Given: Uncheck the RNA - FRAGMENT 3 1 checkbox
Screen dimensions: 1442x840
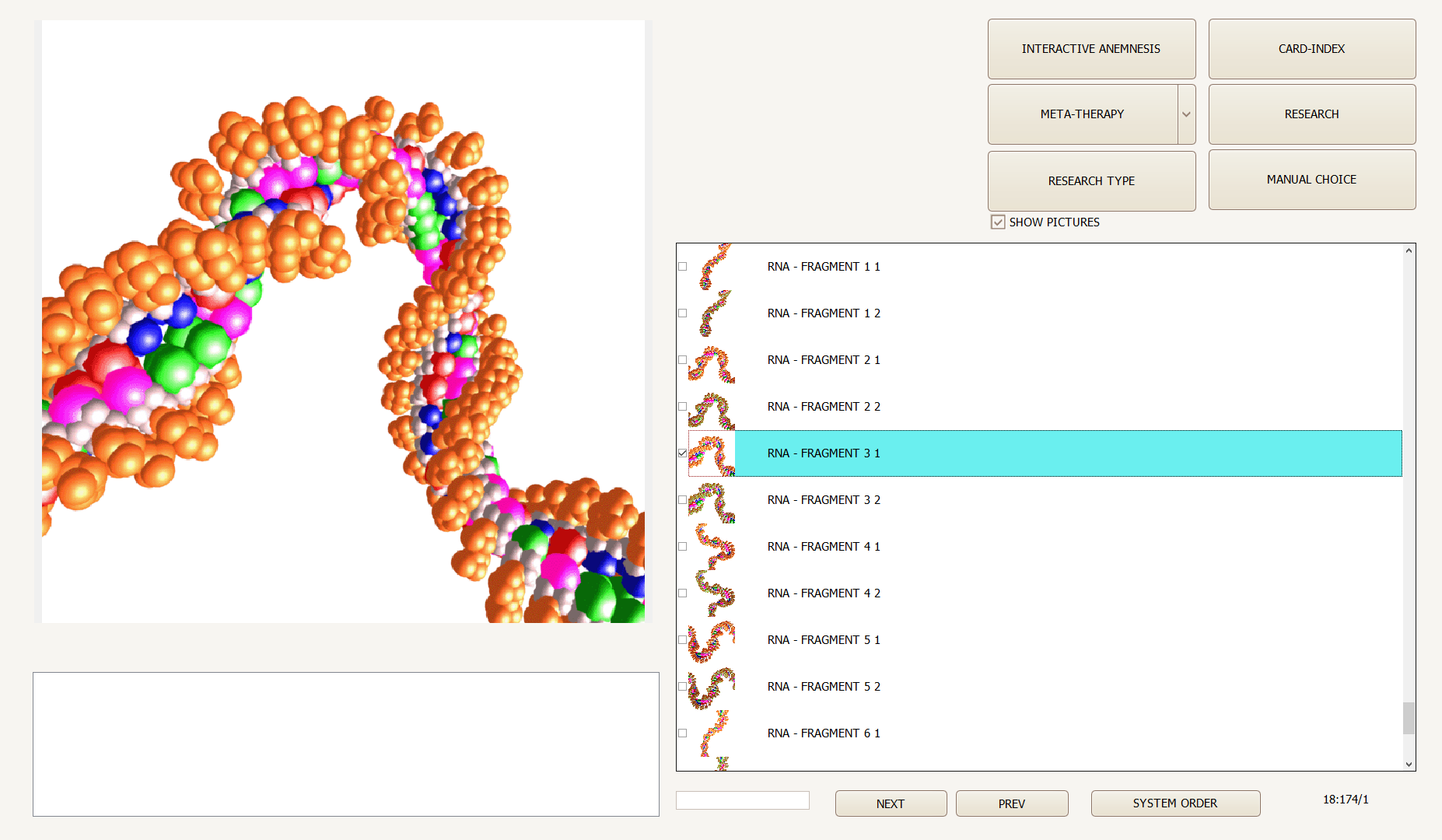Looking at the screenshot, I should pos(683,453).
